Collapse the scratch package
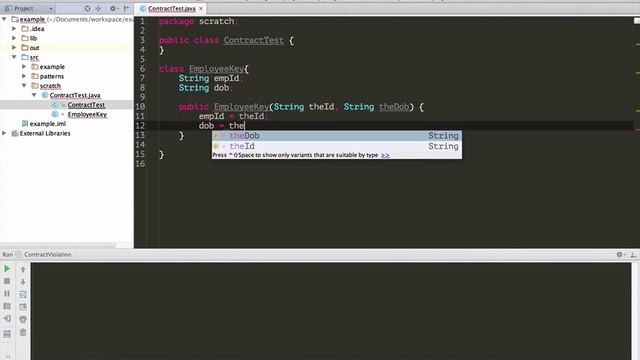The width and height of the screenshot is (640, 360). tap(24, 85)
